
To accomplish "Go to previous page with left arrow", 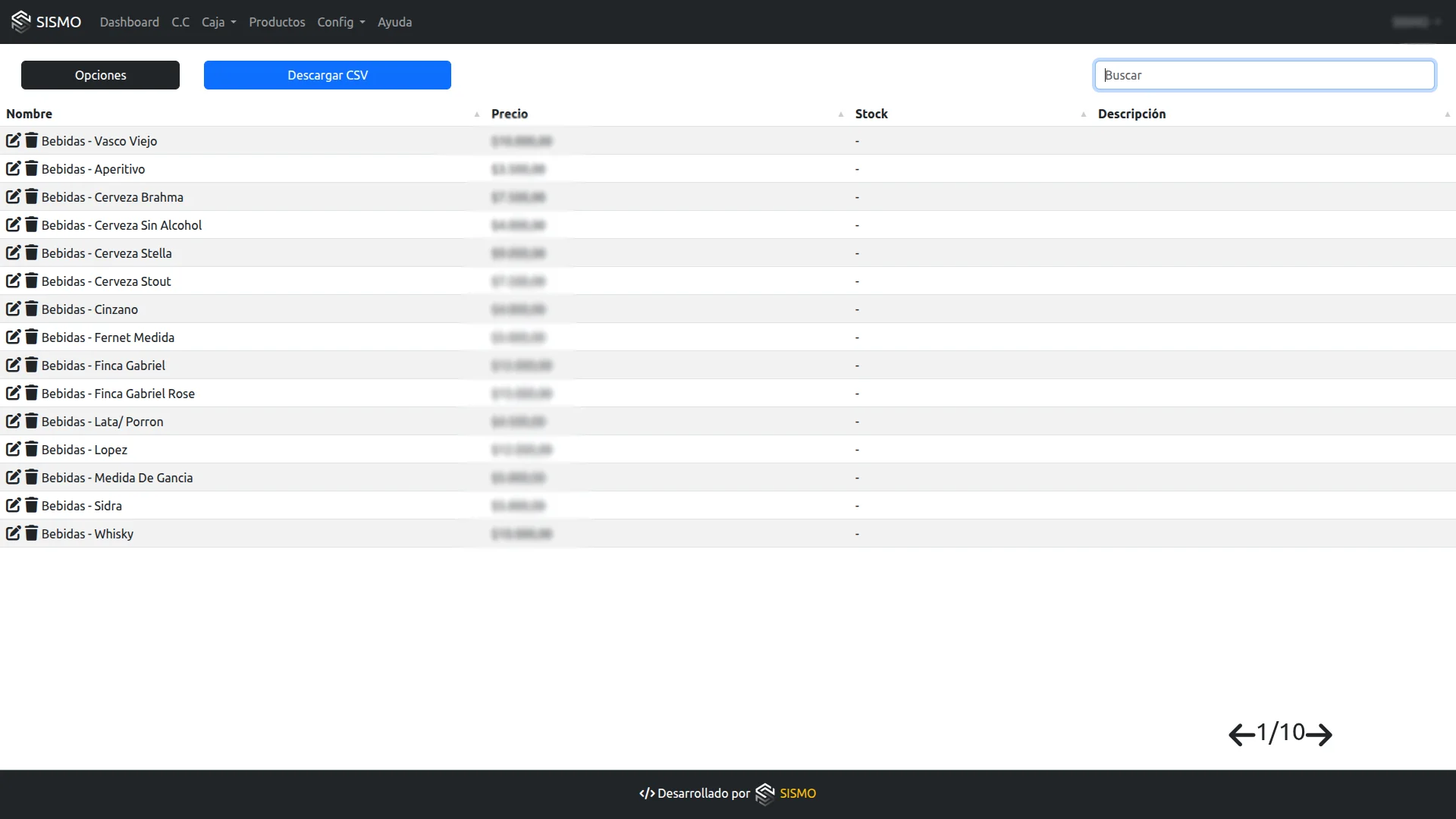I will [x=1241, y=734].
